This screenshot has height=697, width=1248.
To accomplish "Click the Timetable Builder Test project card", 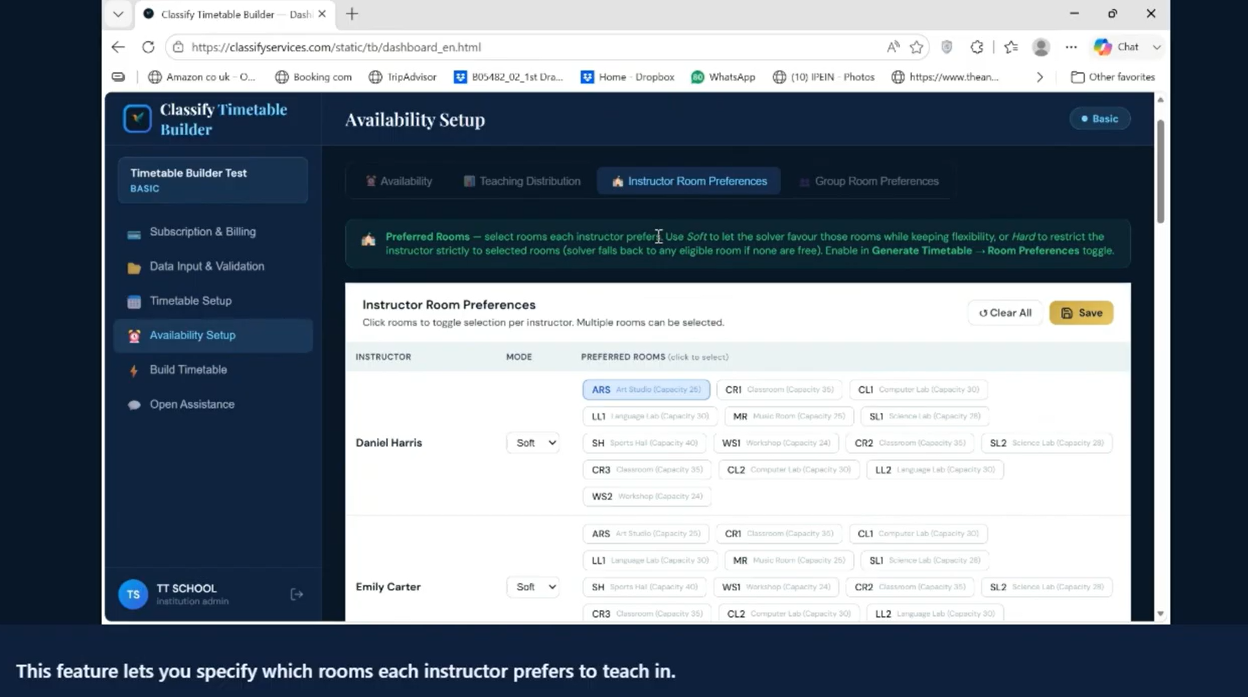I will point(213,181).
